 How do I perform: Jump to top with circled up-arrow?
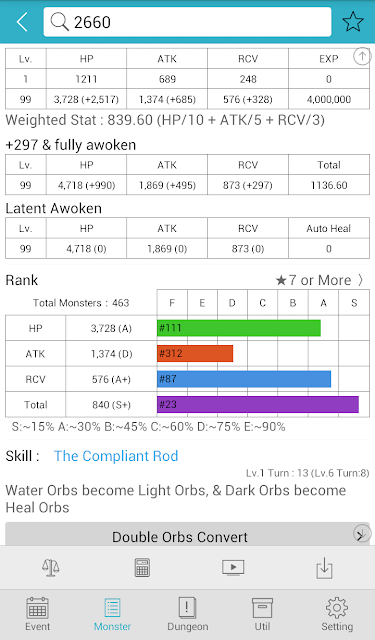click(x=362, y=56)
